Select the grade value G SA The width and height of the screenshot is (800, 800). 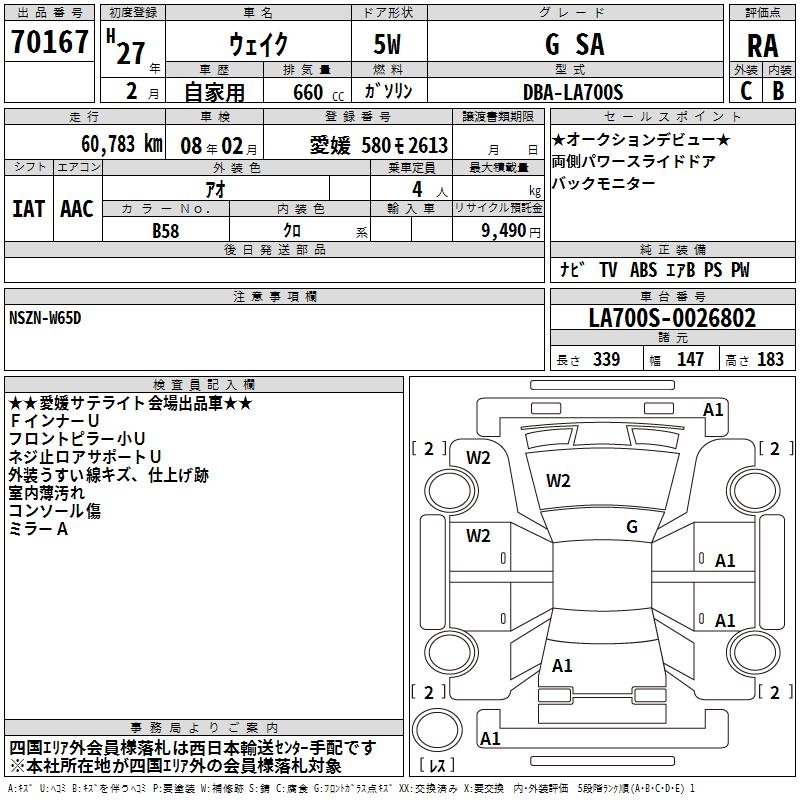pos(575,44)
